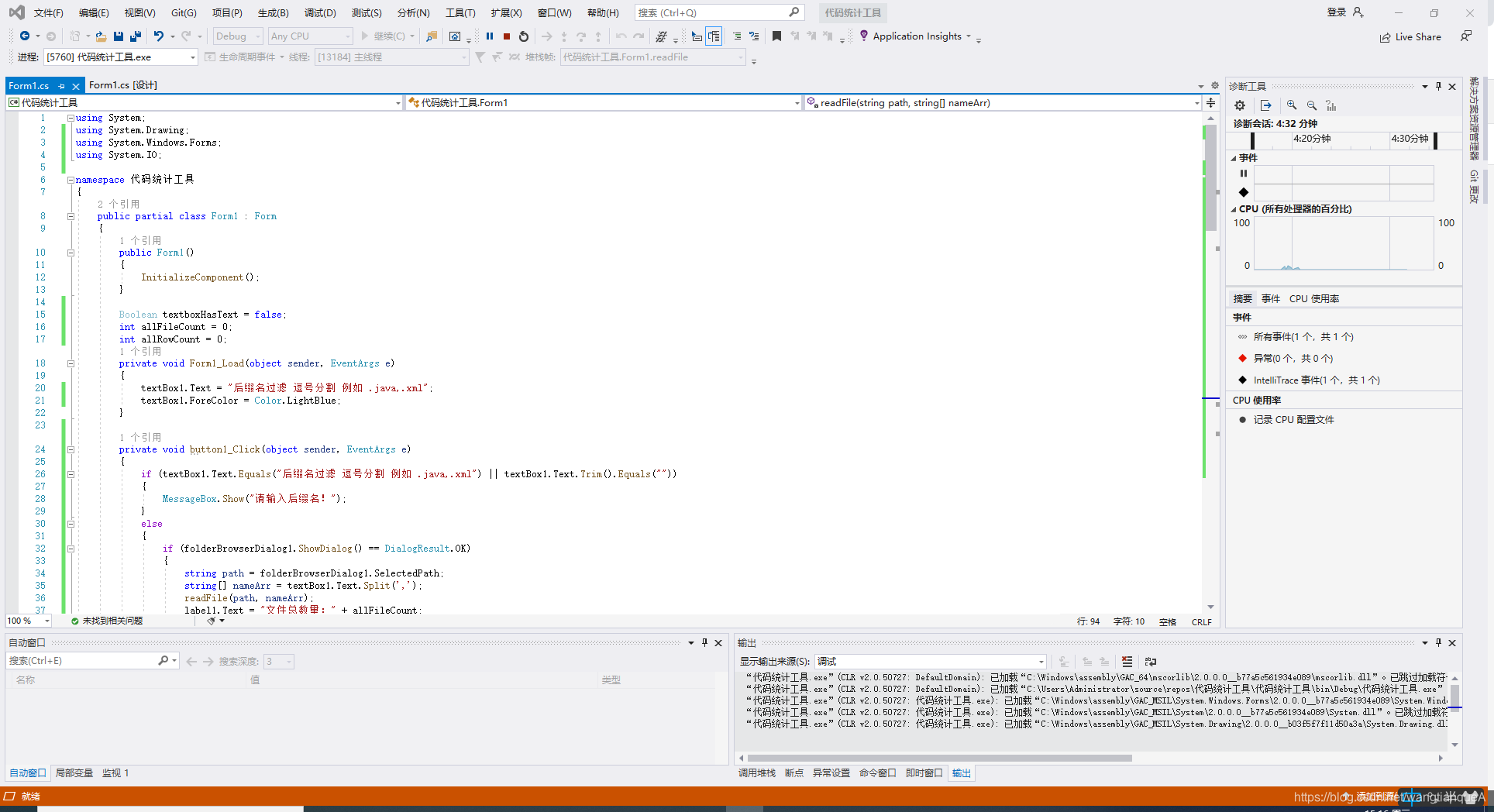Click IntelliTrace 事件 summary link
Viewport: 1494px width, 812px height.
[1317, 380]
